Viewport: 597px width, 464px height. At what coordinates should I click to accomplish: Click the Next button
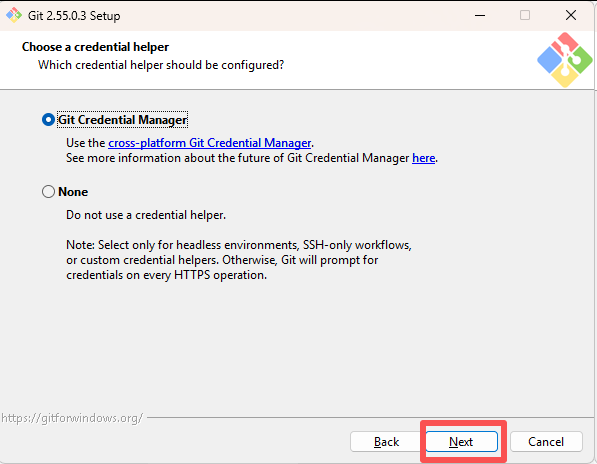coord(461,442)
